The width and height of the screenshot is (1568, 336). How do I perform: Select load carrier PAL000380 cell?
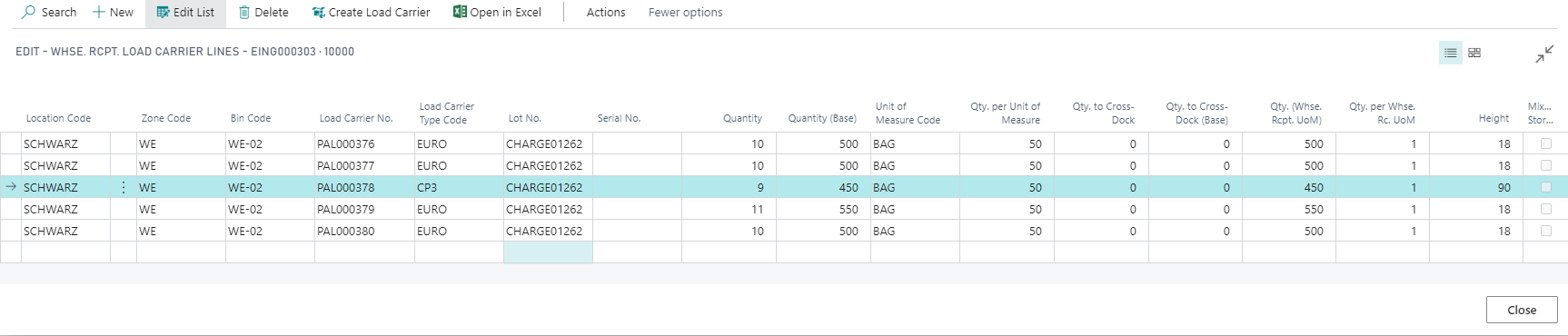(364, 231)
